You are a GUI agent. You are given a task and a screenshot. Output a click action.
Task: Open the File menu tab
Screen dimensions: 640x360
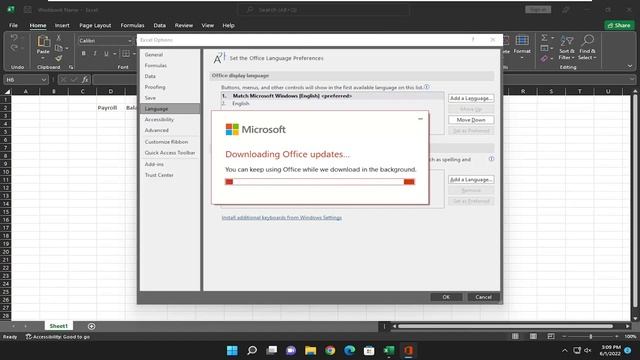(x=13, y=25)
